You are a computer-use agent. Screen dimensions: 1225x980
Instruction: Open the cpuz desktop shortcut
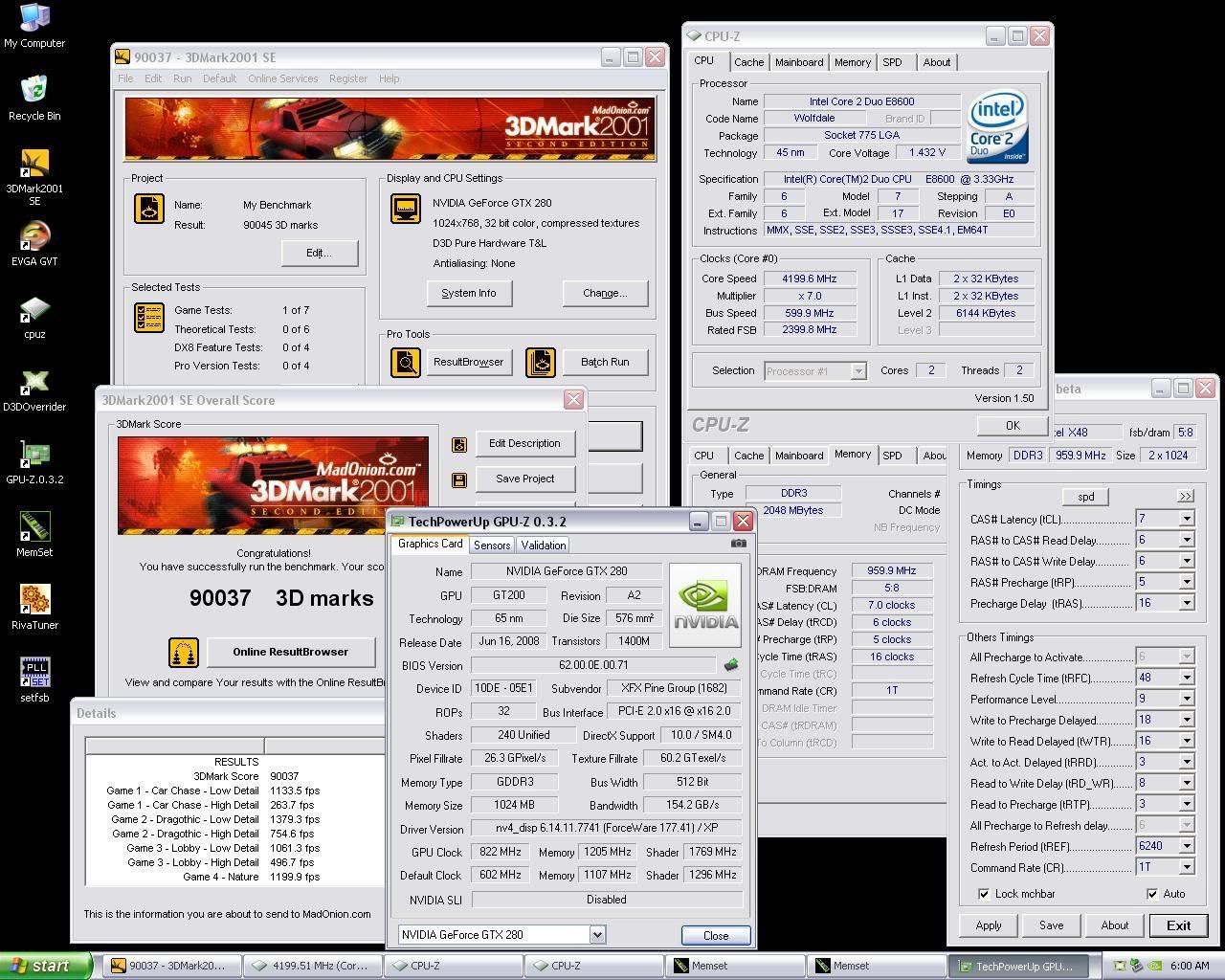(x=34, y=317)
